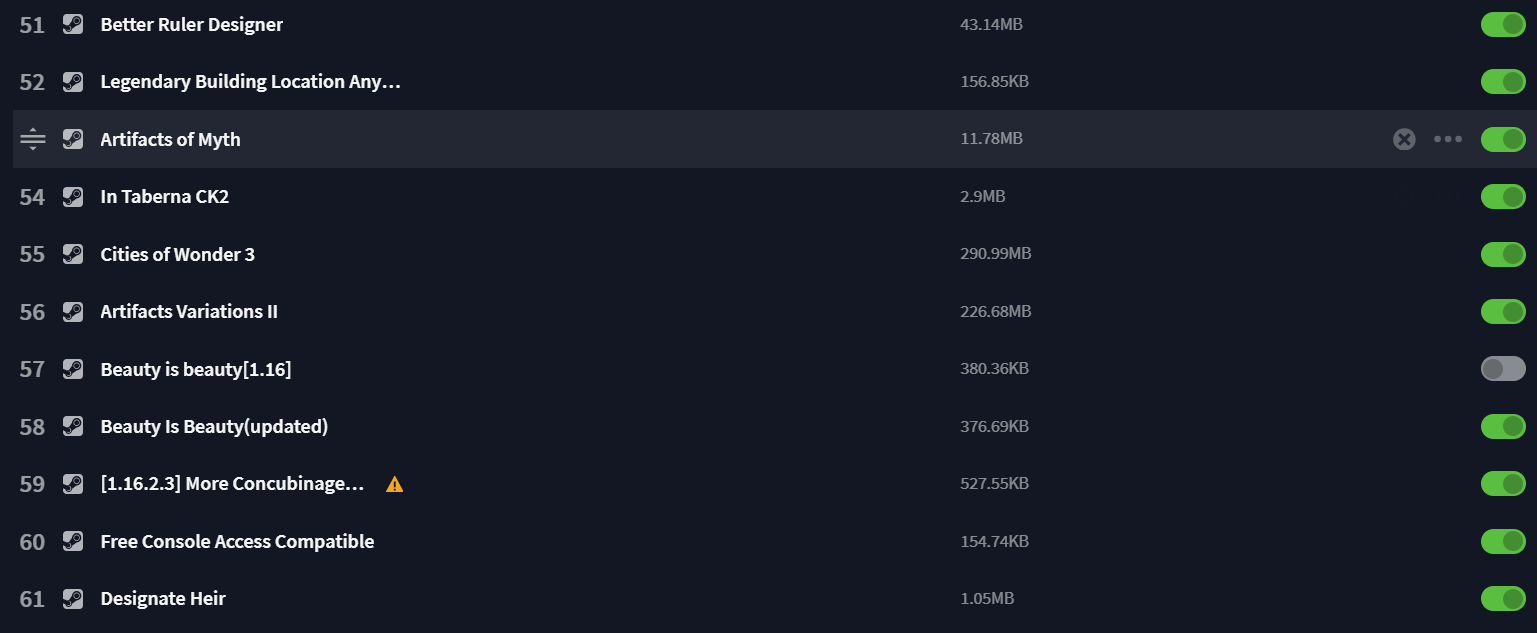1537x633 pixels.
Task: Turn off Beauty Is Beauty(updated) toggle
Action: click(1503, 426)
